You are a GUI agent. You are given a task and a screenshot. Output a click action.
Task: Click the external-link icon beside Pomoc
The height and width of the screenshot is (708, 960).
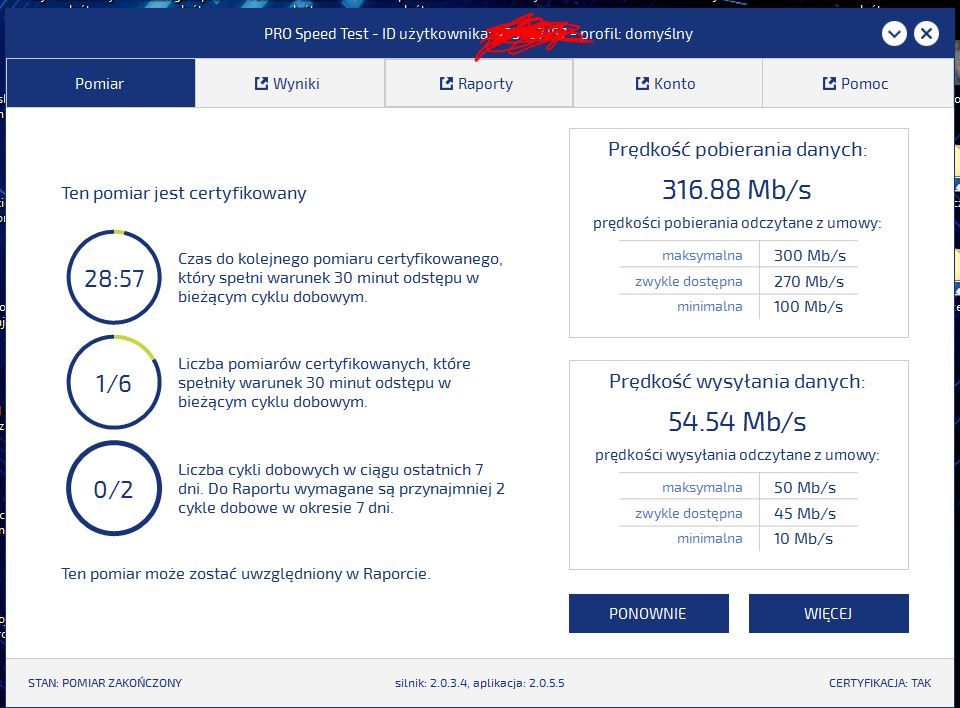tap(829, 84)
